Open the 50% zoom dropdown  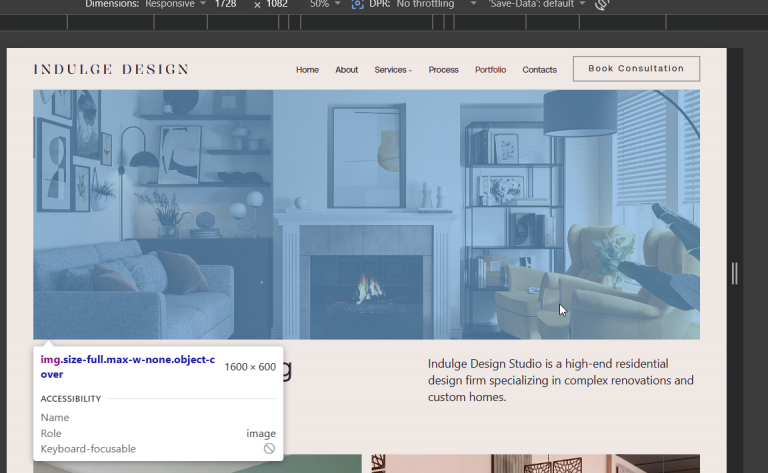point(325,4)
